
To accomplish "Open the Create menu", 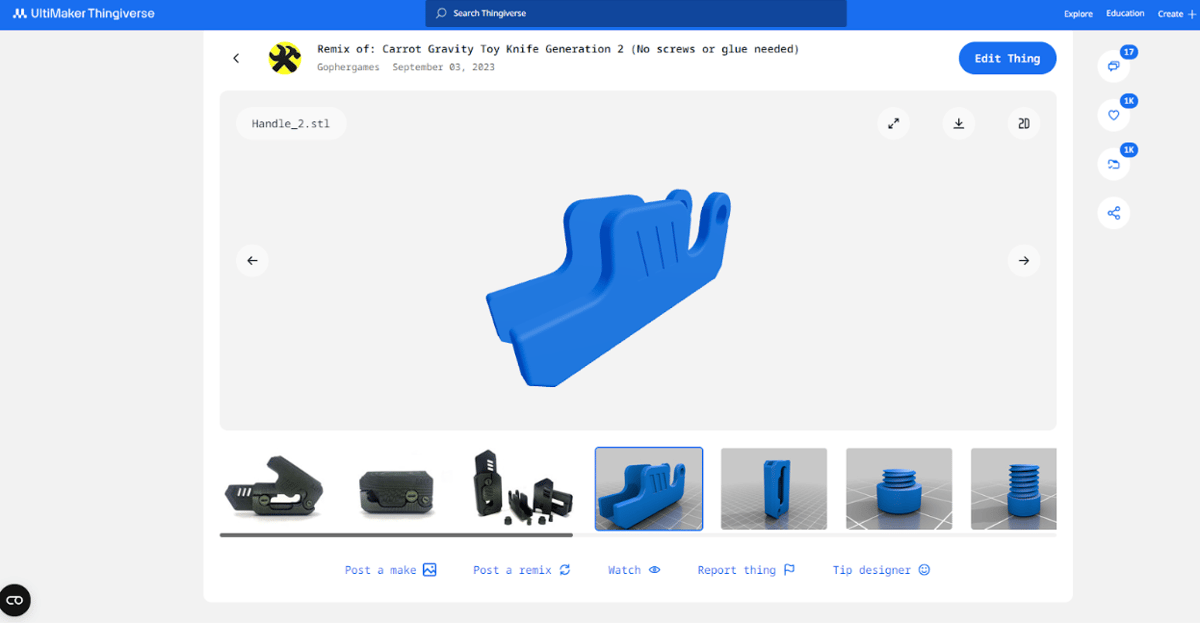I will (1175, 14).
